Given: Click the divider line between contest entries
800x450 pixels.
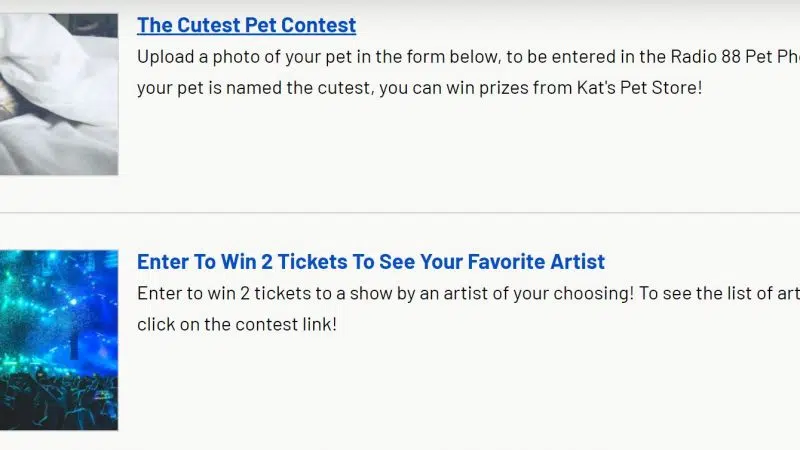Looking at the screenshot, I should 400,213.
